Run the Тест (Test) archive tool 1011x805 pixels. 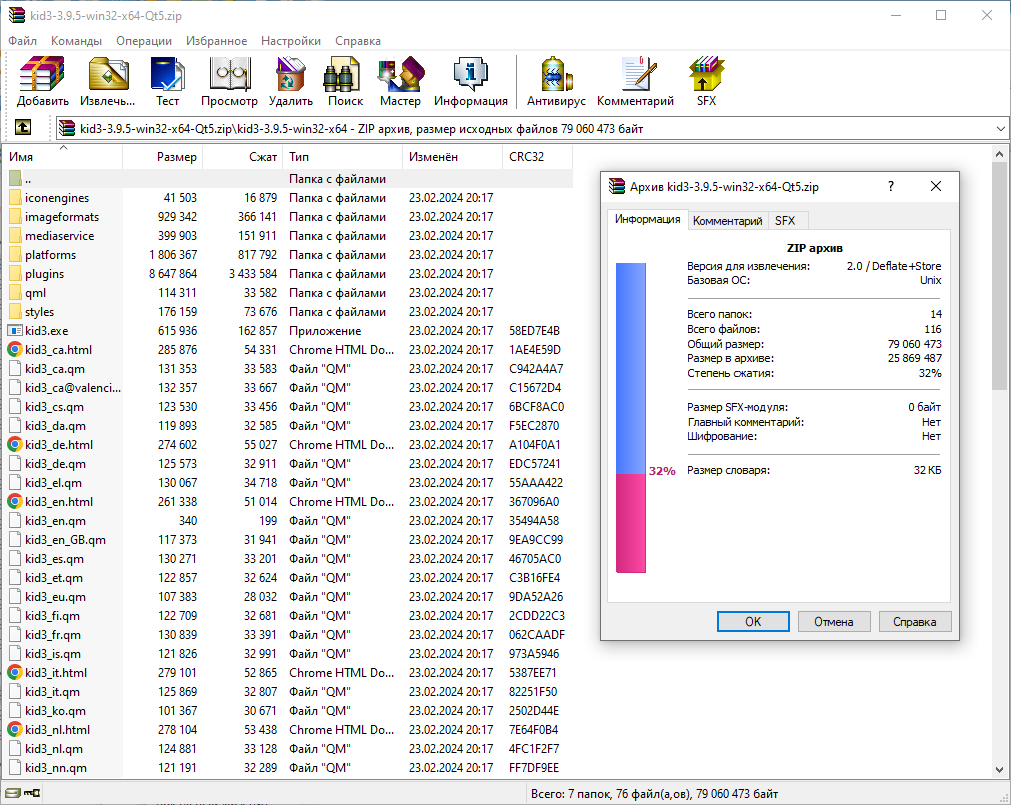pyautogui.click(x=167, y=82)
